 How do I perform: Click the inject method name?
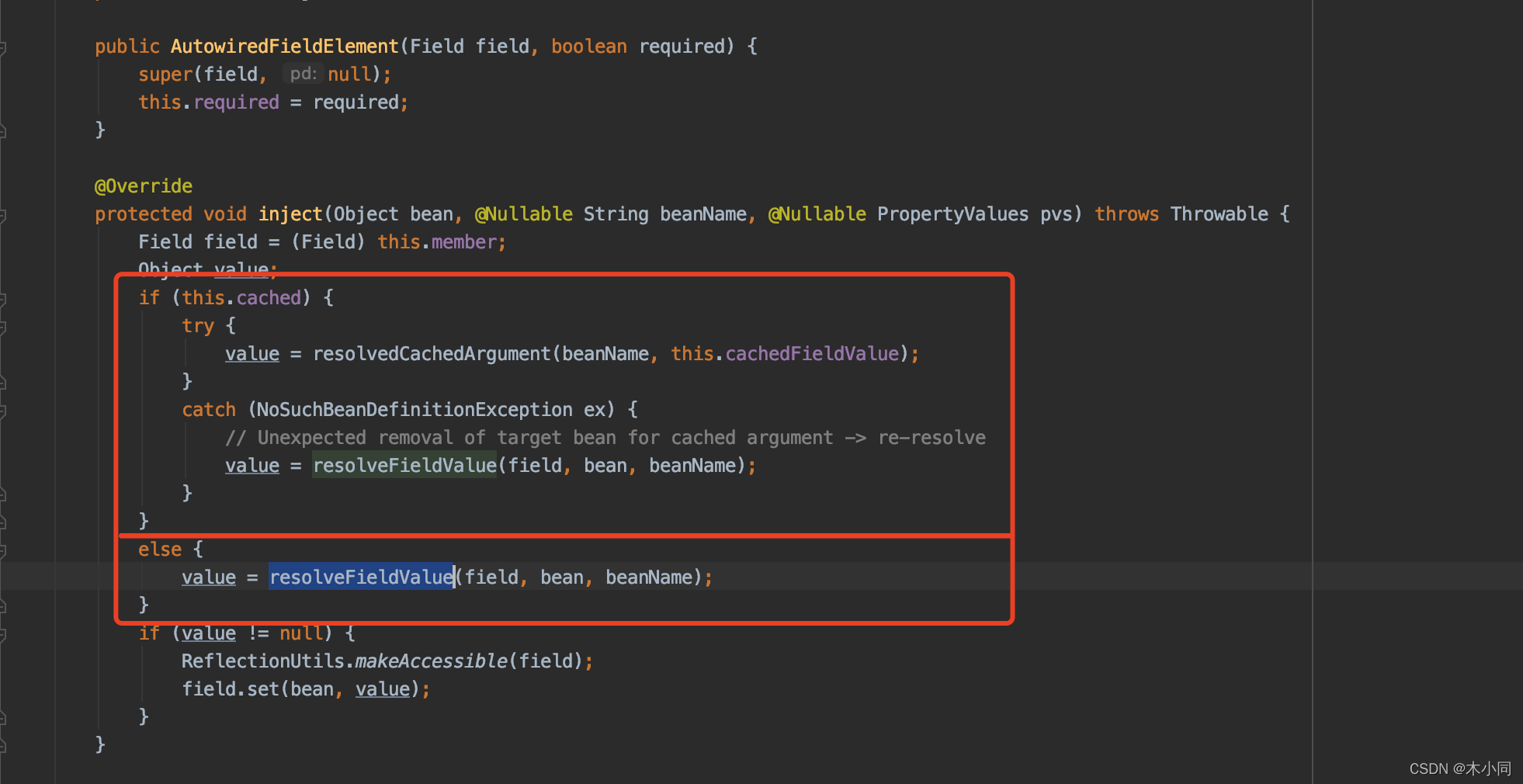[290, 214]
